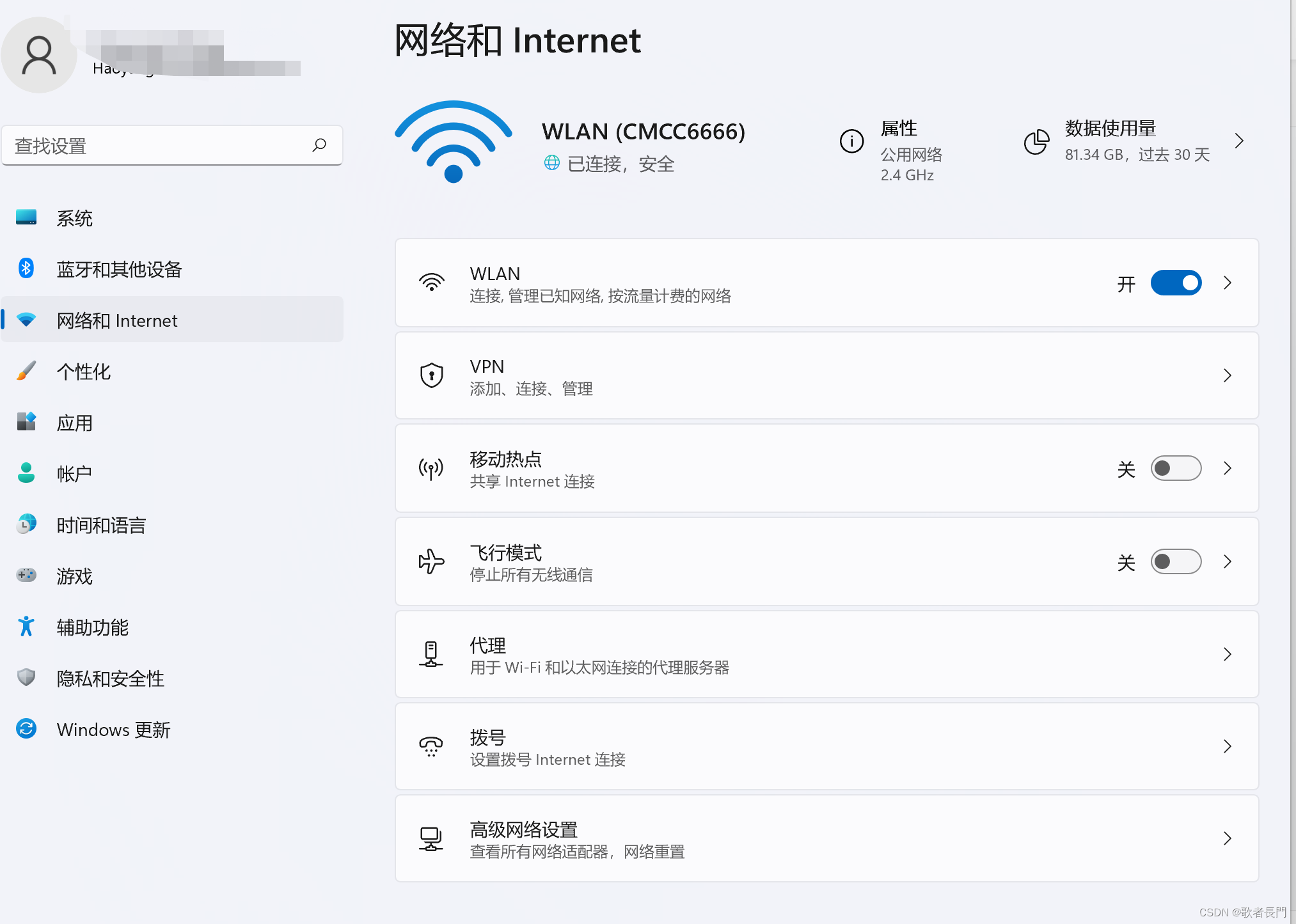Click the properties info circle icon

851,141
